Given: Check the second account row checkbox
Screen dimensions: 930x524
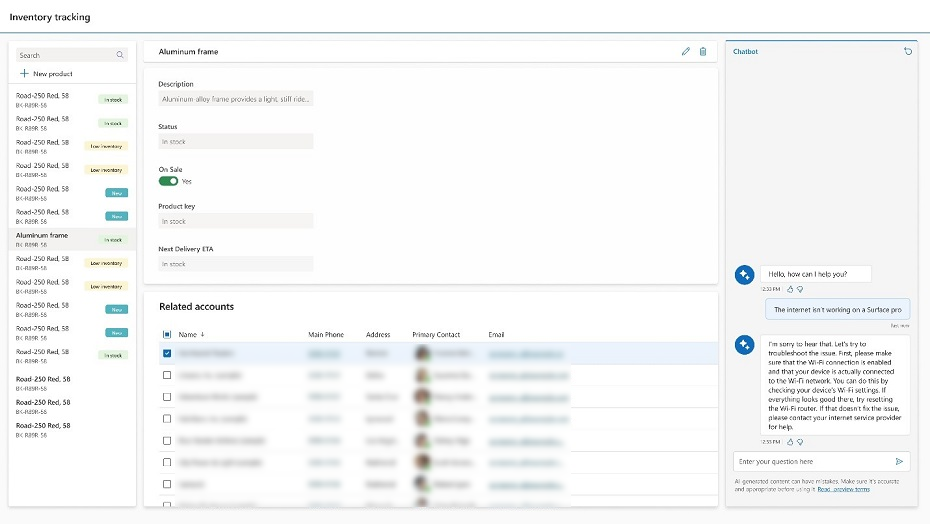Looking at the screenshot, I should [x=167, y=375].
